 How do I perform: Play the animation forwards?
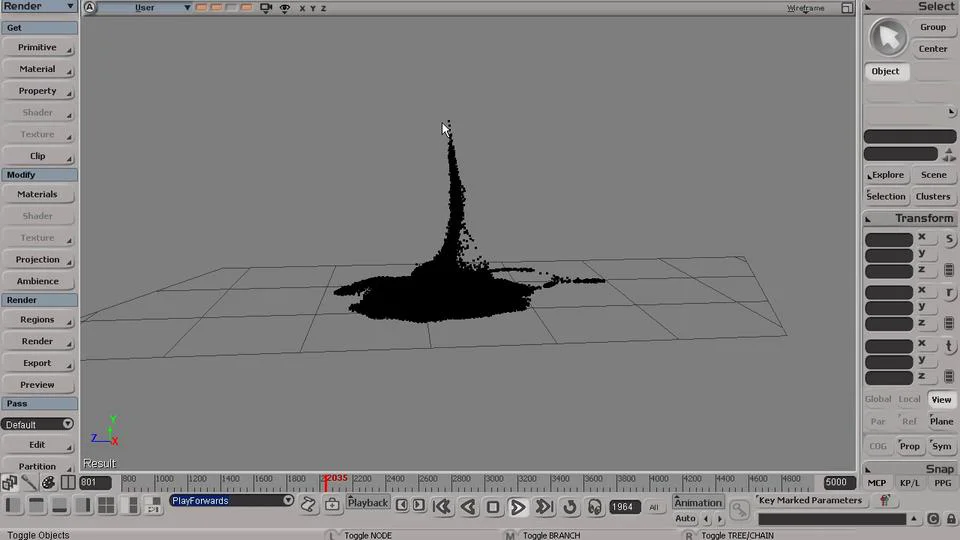click(x=518, y=506)
